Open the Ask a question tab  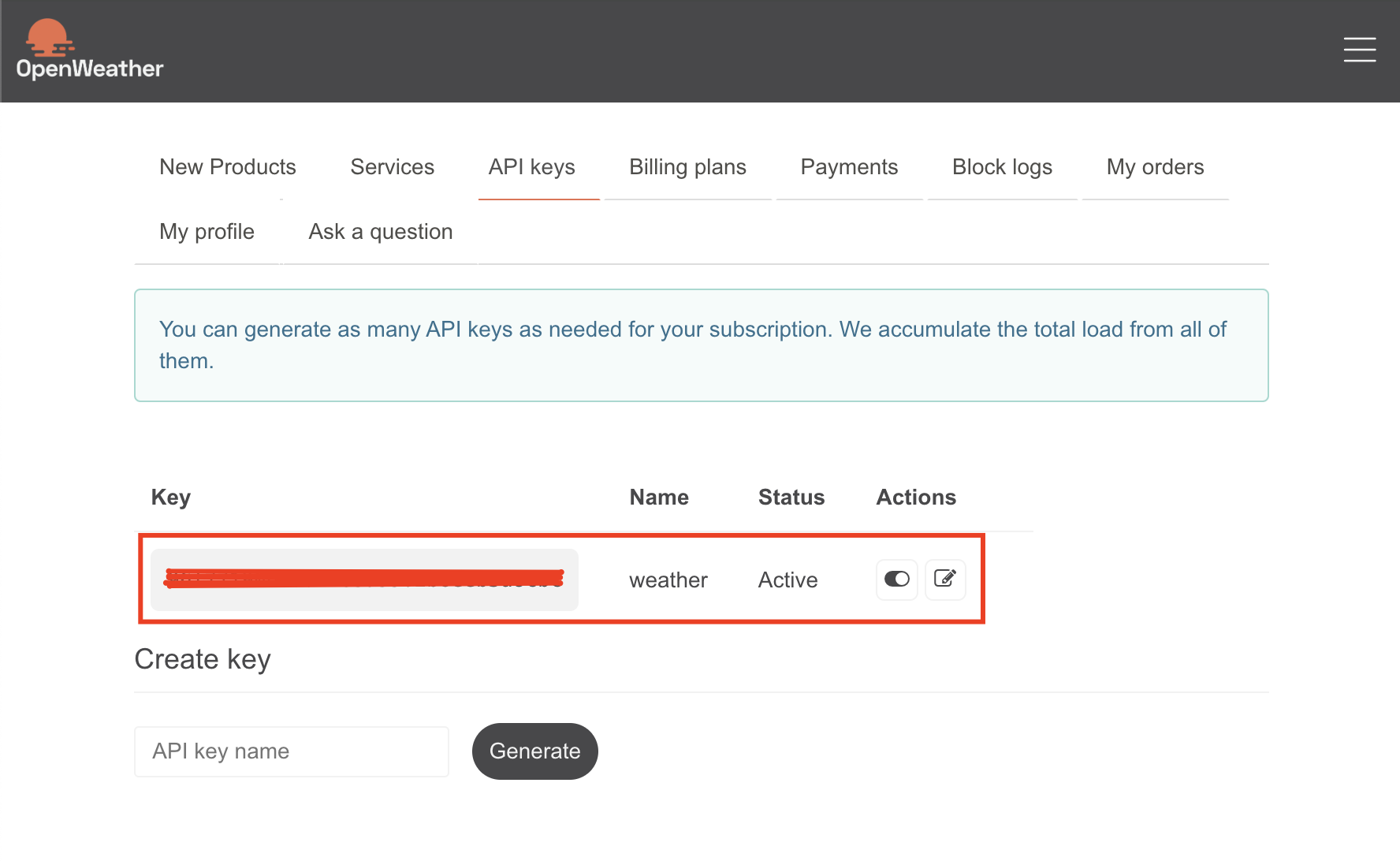click(381, 232)
